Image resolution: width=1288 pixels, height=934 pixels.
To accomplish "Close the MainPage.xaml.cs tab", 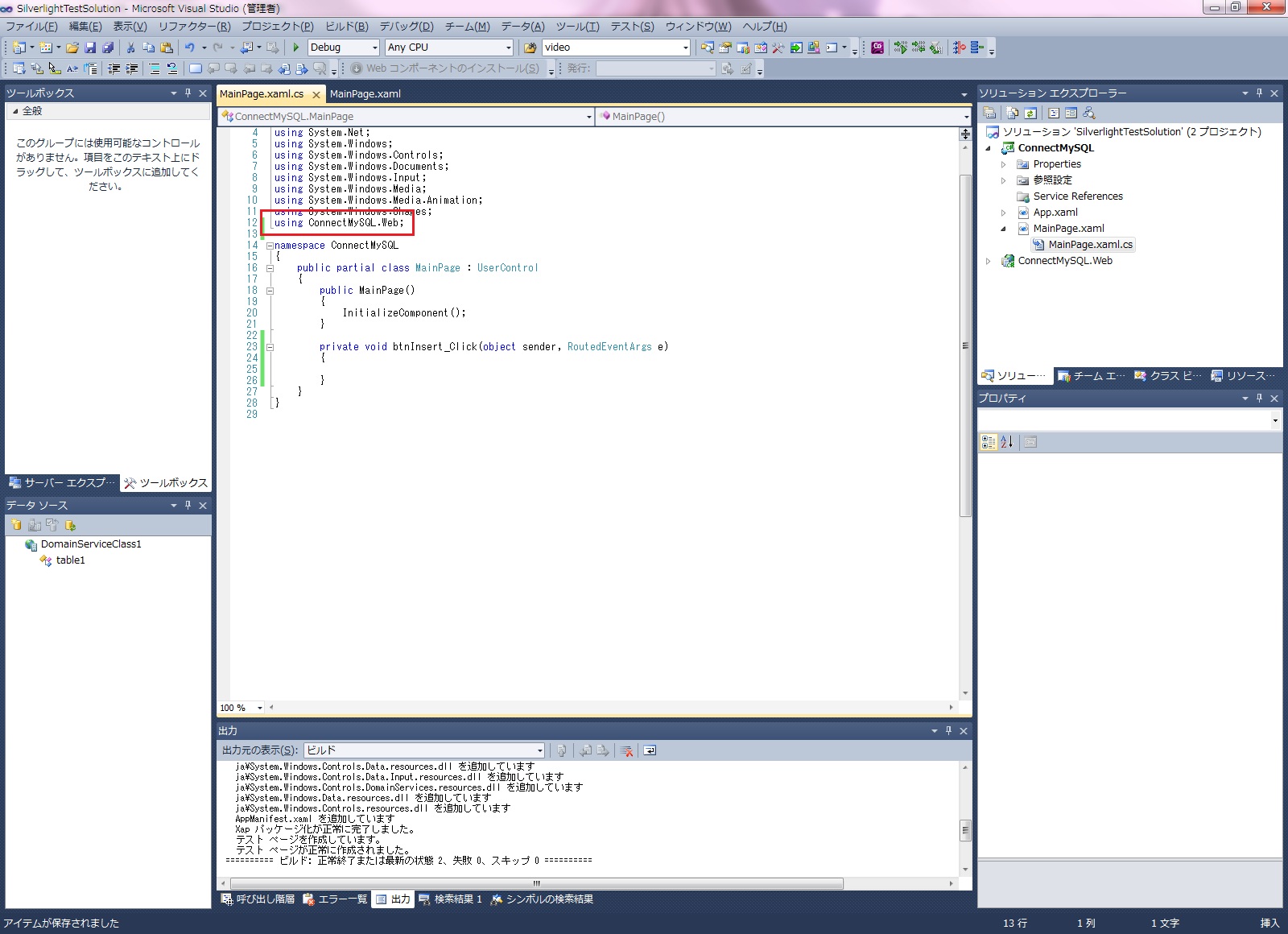I will click(316, 95).
